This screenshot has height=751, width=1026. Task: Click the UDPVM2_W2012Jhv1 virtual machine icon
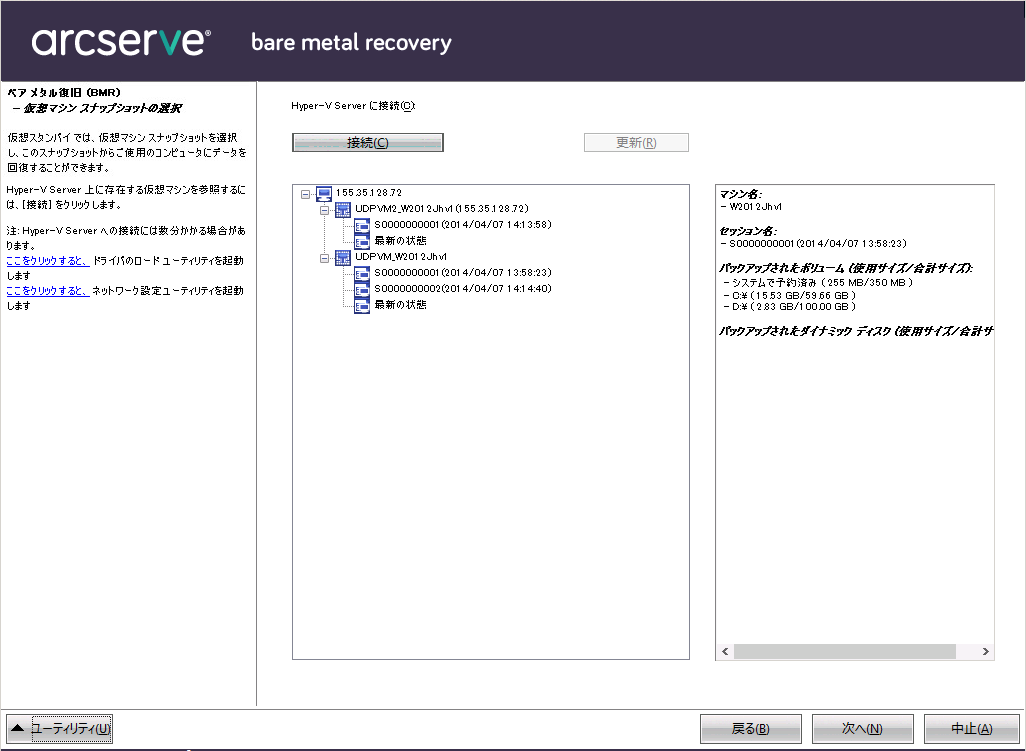coord(342,209)
